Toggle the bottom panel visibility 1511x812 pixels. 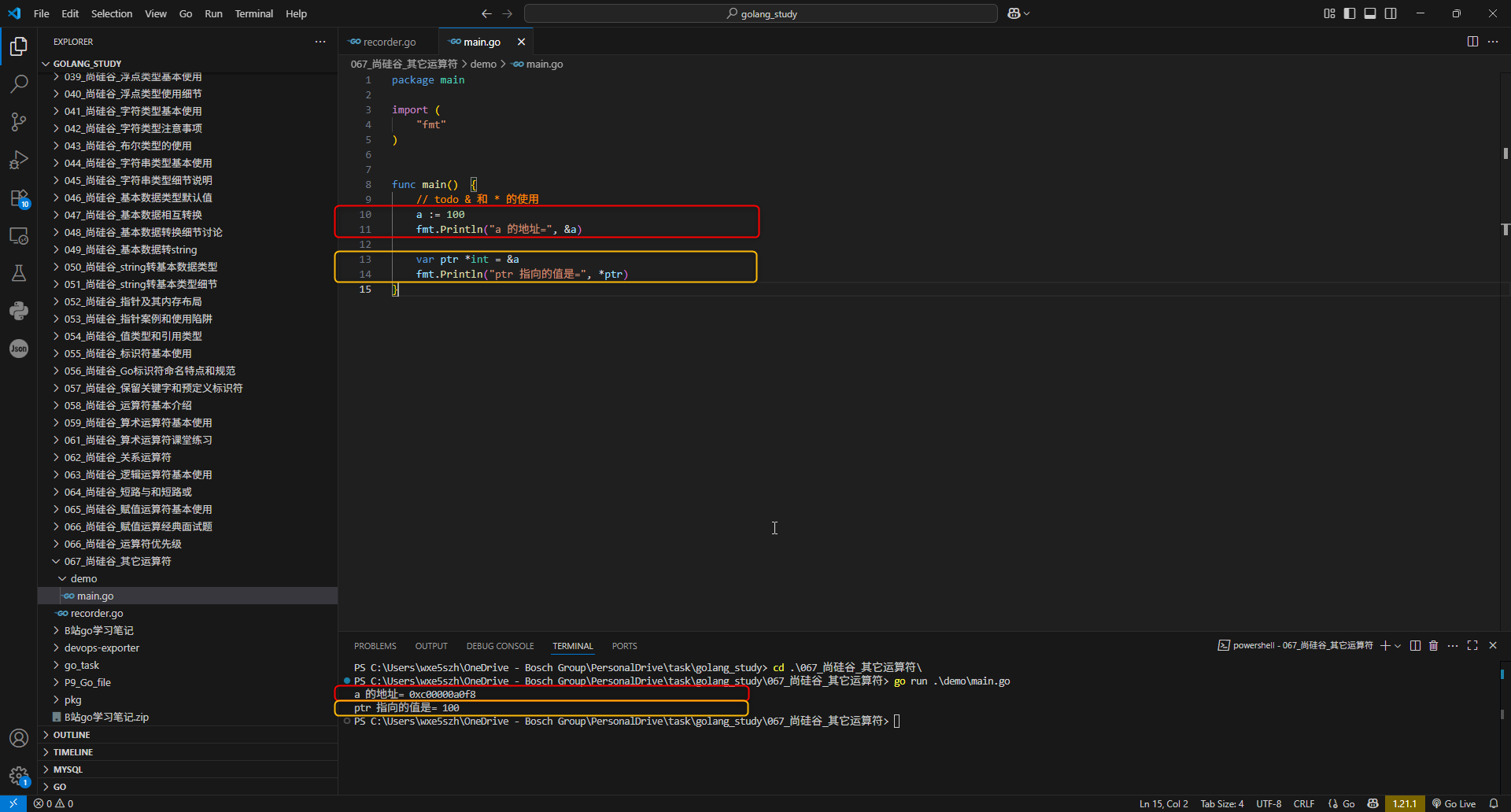[x=1370, y=13]
